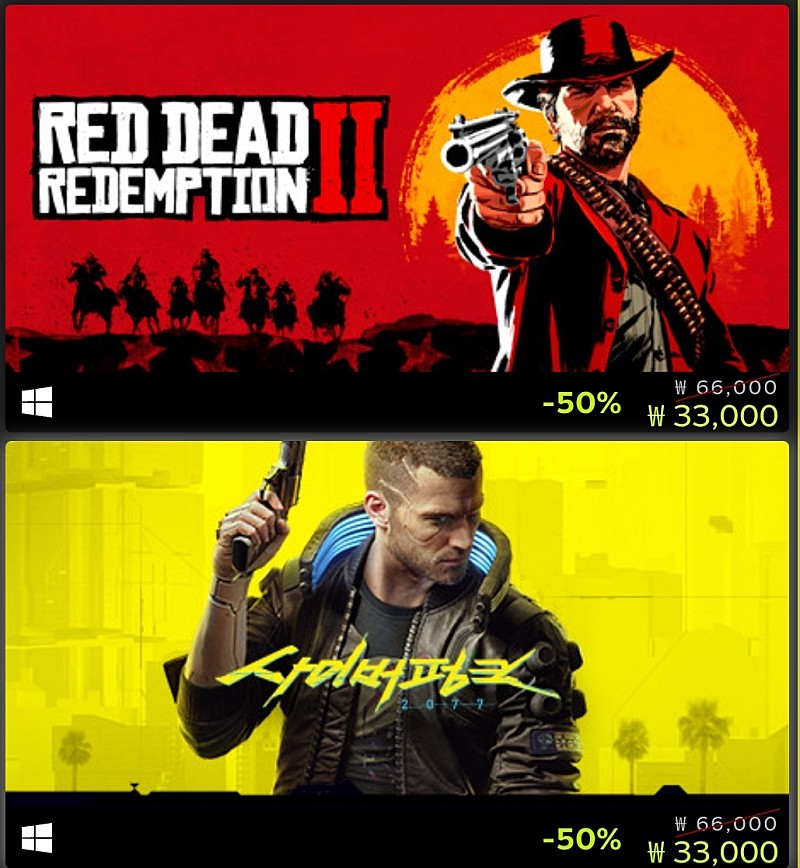Click the Windows icon under Red Dead Redemption II
Screen dimensions: 800x868
(37, 402)
